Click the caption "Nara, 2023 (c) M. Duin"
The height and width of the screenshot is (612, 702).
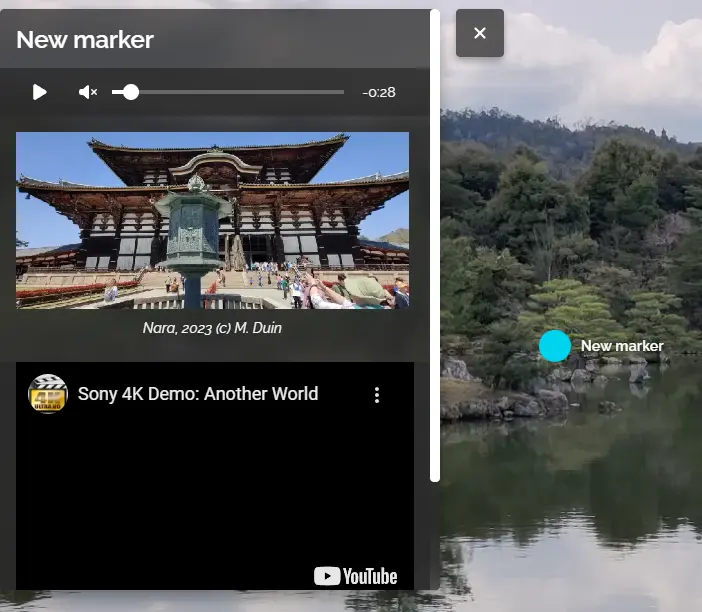click(212, 328)
